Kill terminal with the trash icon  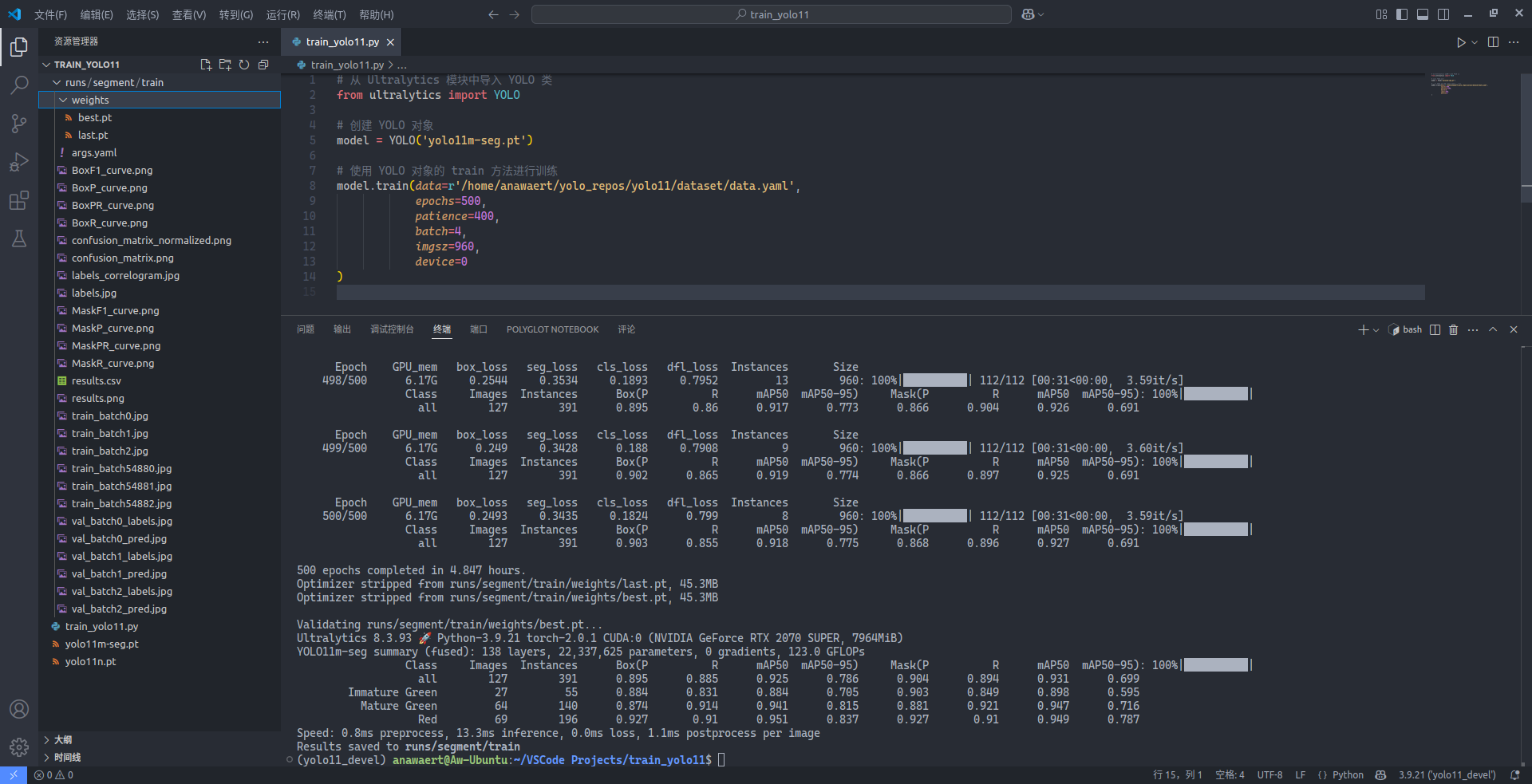point(1453,329)
